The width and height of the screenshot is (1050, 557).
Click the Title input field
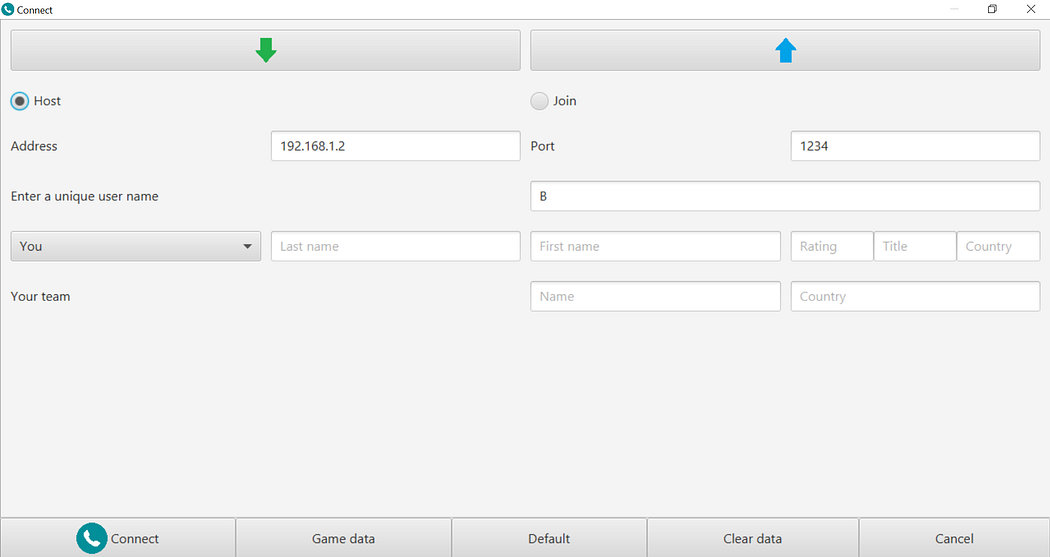point(915,246)
